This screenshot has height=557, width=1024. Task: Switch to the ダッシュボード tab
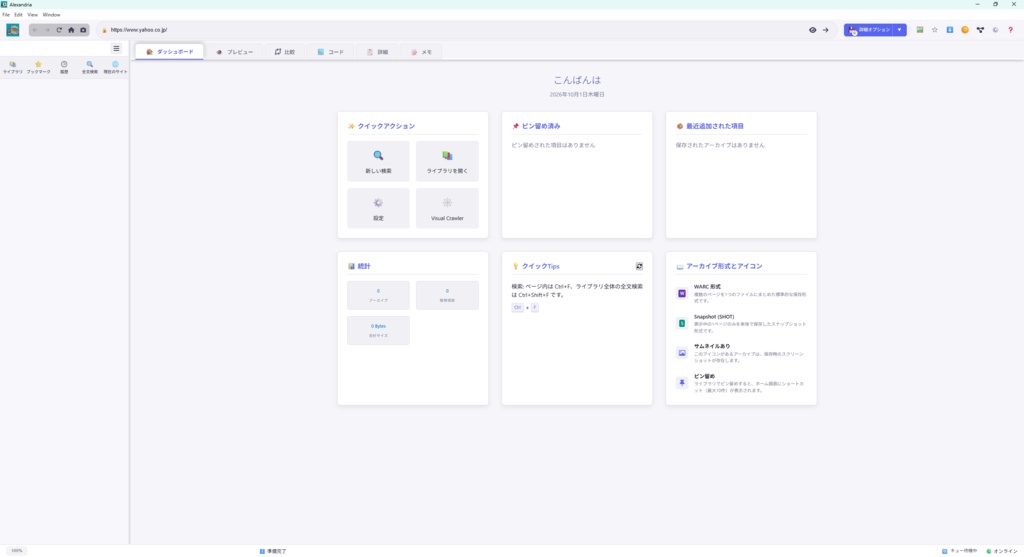coord(170,52)
